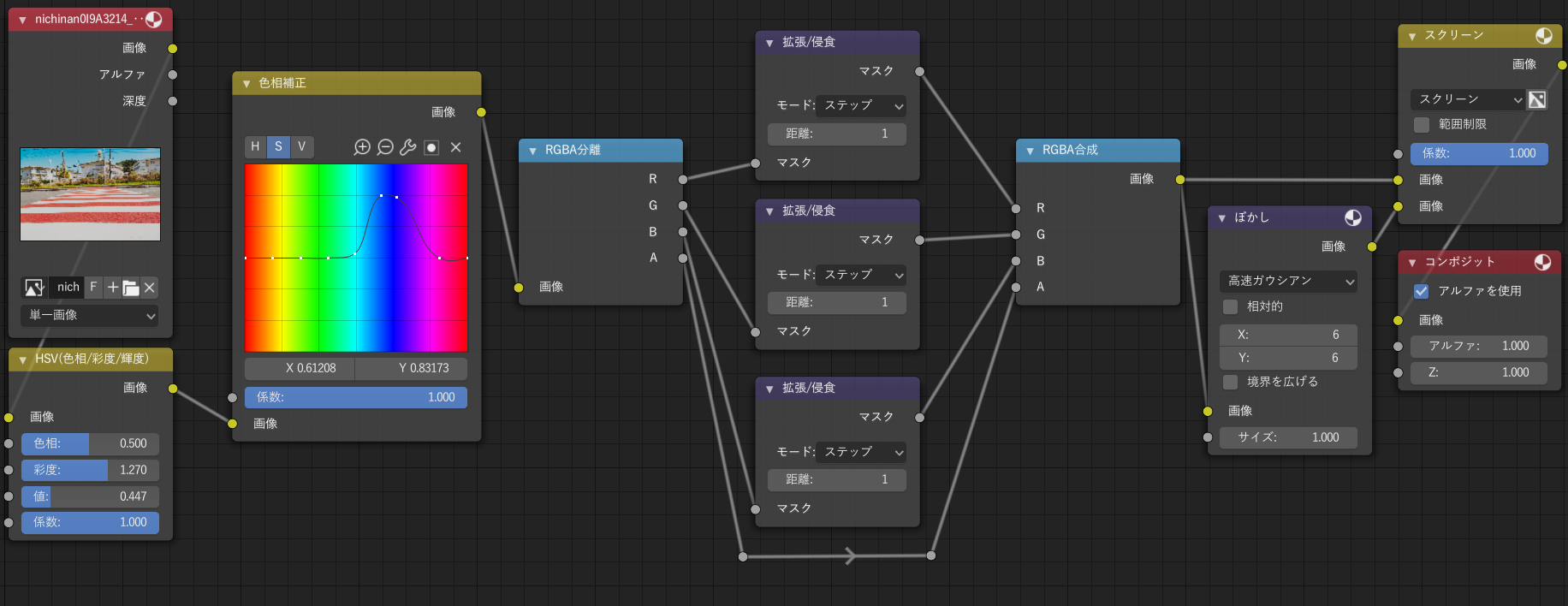Click the zoom in icon on the 色相補正 curve

(362, 147)
